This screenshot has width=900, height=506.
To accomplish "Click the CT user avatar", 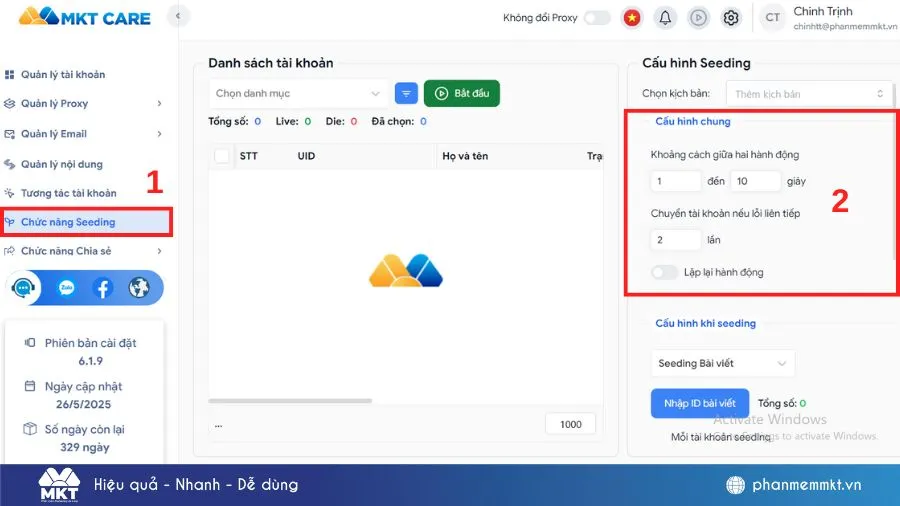I will [773, 18].
